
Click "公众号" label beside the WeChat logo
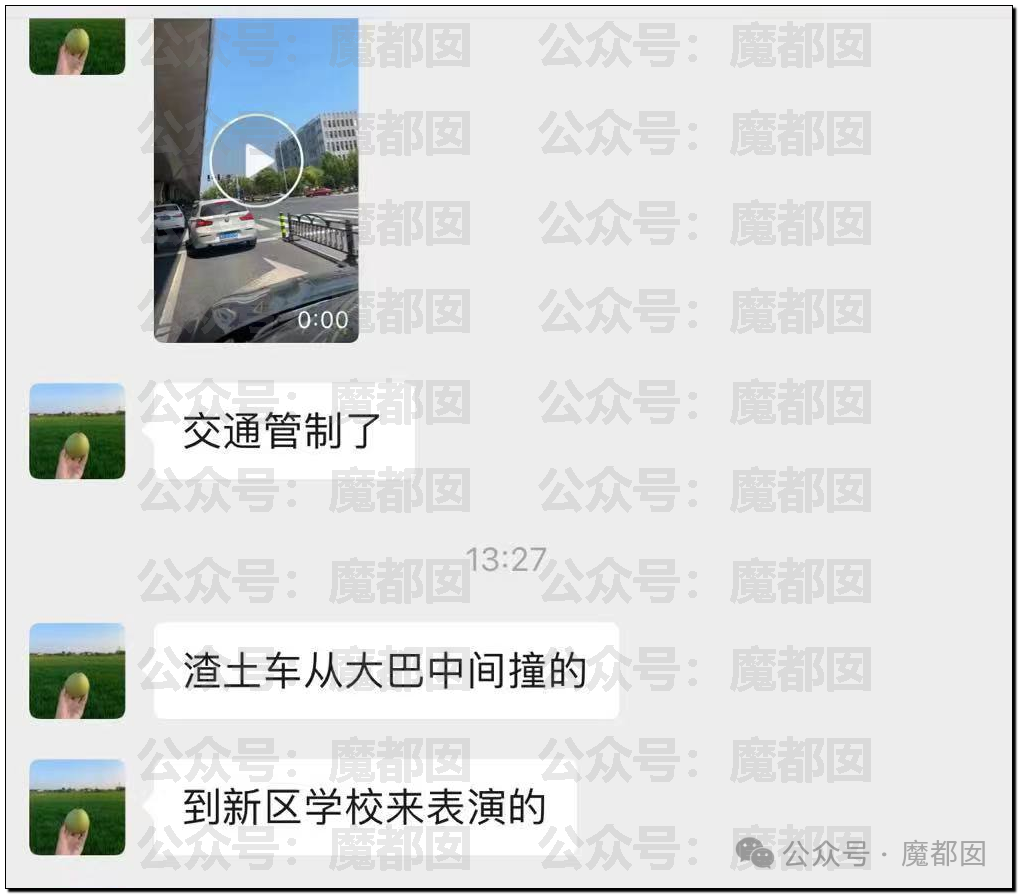(825, 853)
